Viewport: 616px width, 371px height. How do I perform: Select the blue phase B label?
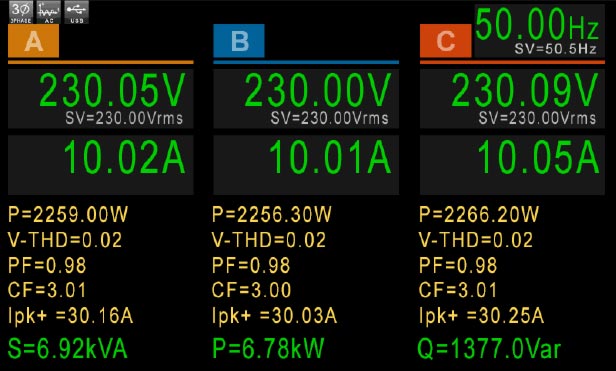239,40
